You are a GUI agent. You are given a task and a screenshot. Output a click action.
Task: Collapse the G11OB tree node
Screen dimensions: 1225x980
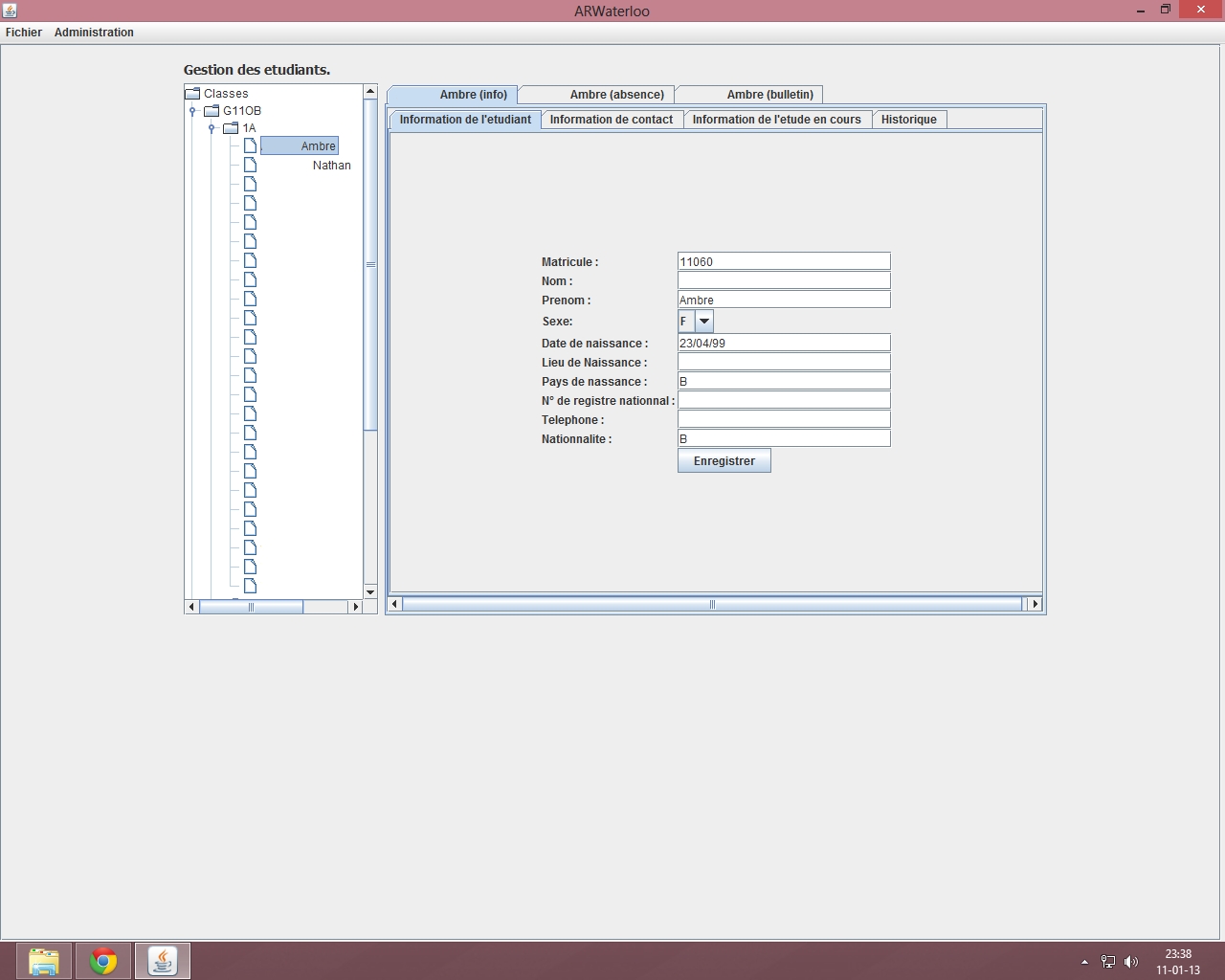192,111
